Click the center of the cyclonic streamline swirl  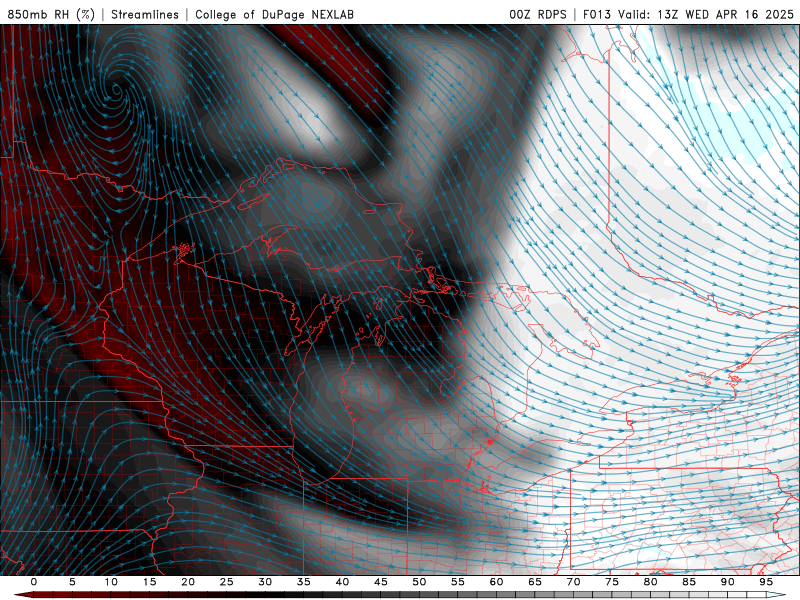tap(117, 92)
